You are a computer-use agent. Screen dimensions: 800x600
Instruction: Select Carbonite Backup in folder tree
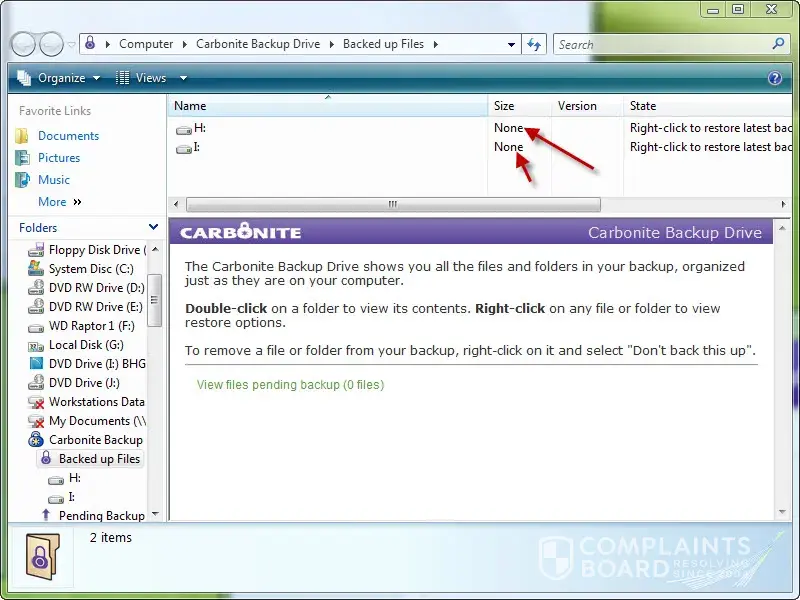[x=86, y=440]
